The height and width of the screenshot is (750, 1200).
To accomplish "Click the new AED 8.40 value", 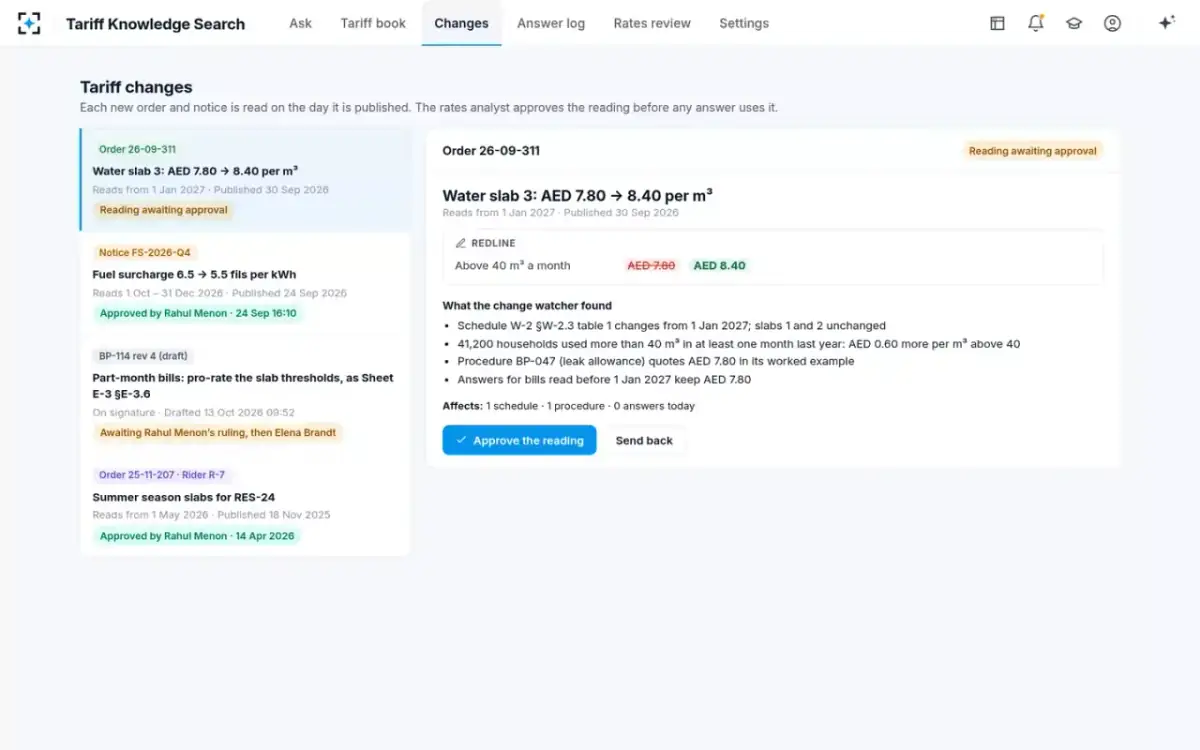I will pos(720,266).
